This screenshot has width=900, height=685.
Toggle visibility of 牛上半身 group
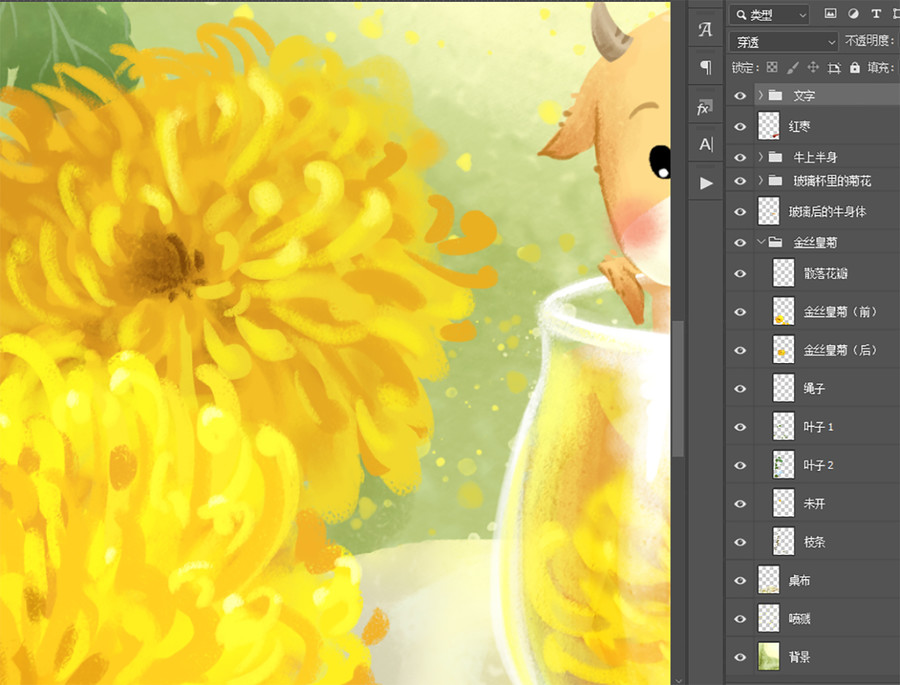740,157
